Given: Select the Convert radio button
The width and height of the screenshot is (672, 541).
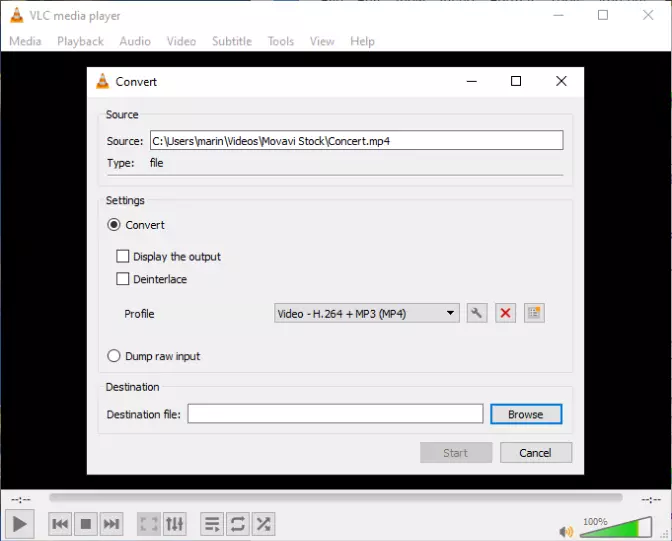Looking at the screenshot, I should [114, 225].
